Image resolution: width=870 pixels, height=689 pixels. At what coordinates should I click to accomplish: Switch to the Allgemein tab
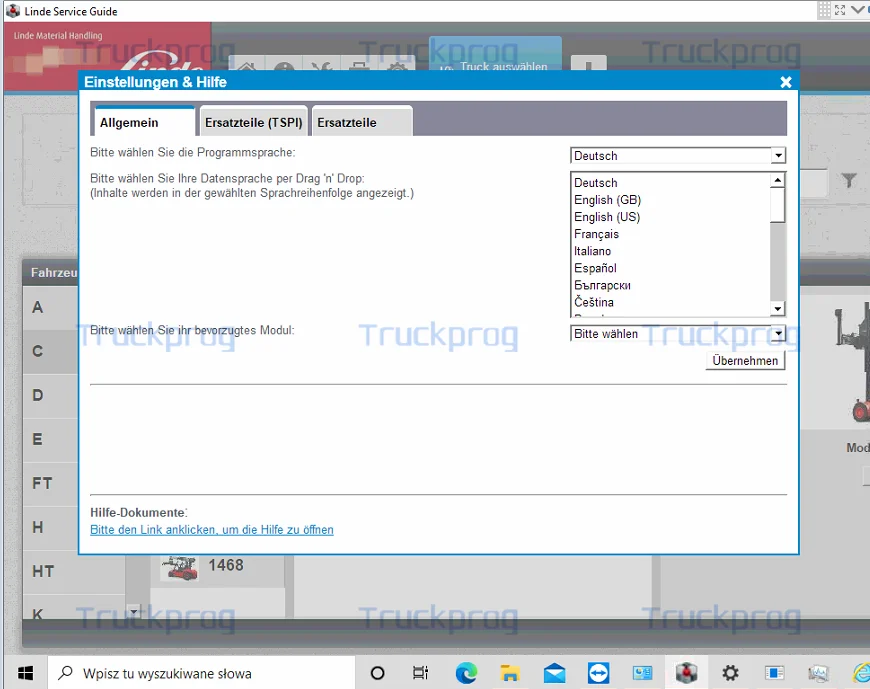143,121
